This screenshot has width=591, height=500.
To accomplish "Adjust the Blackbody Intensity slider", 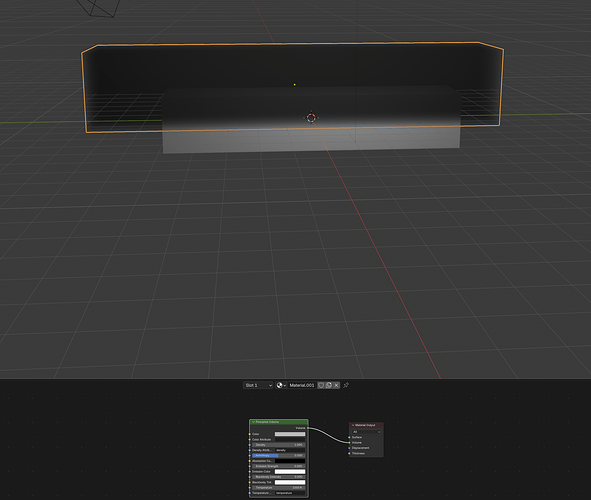I will 279,477.
